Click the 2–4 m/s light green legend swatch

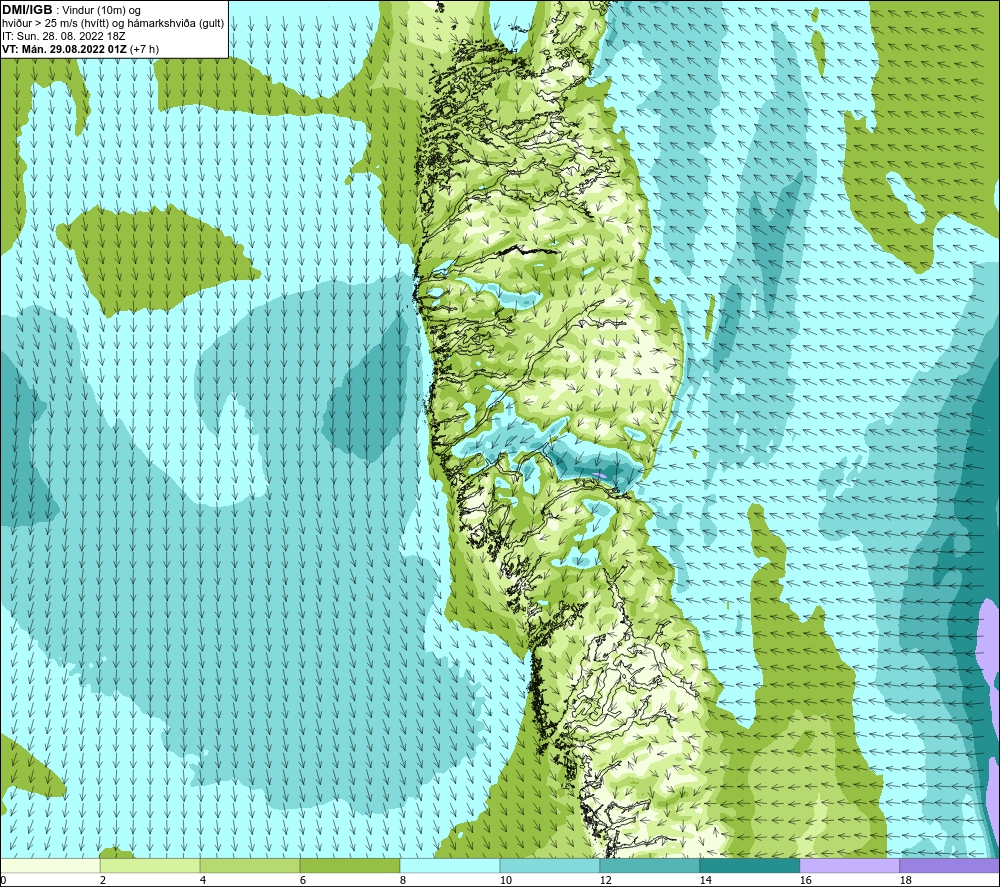click(x=150, y=865)
